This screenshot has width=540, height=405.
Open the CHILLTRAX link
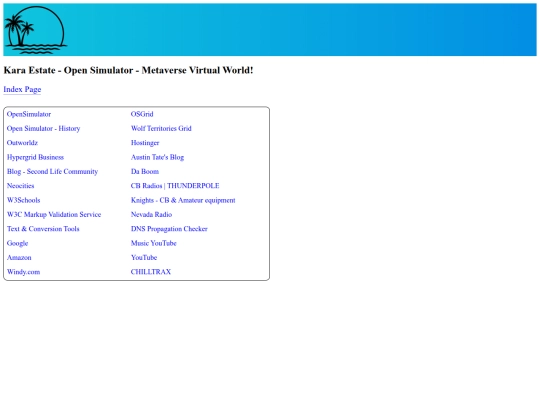click(x=151, y=272)
